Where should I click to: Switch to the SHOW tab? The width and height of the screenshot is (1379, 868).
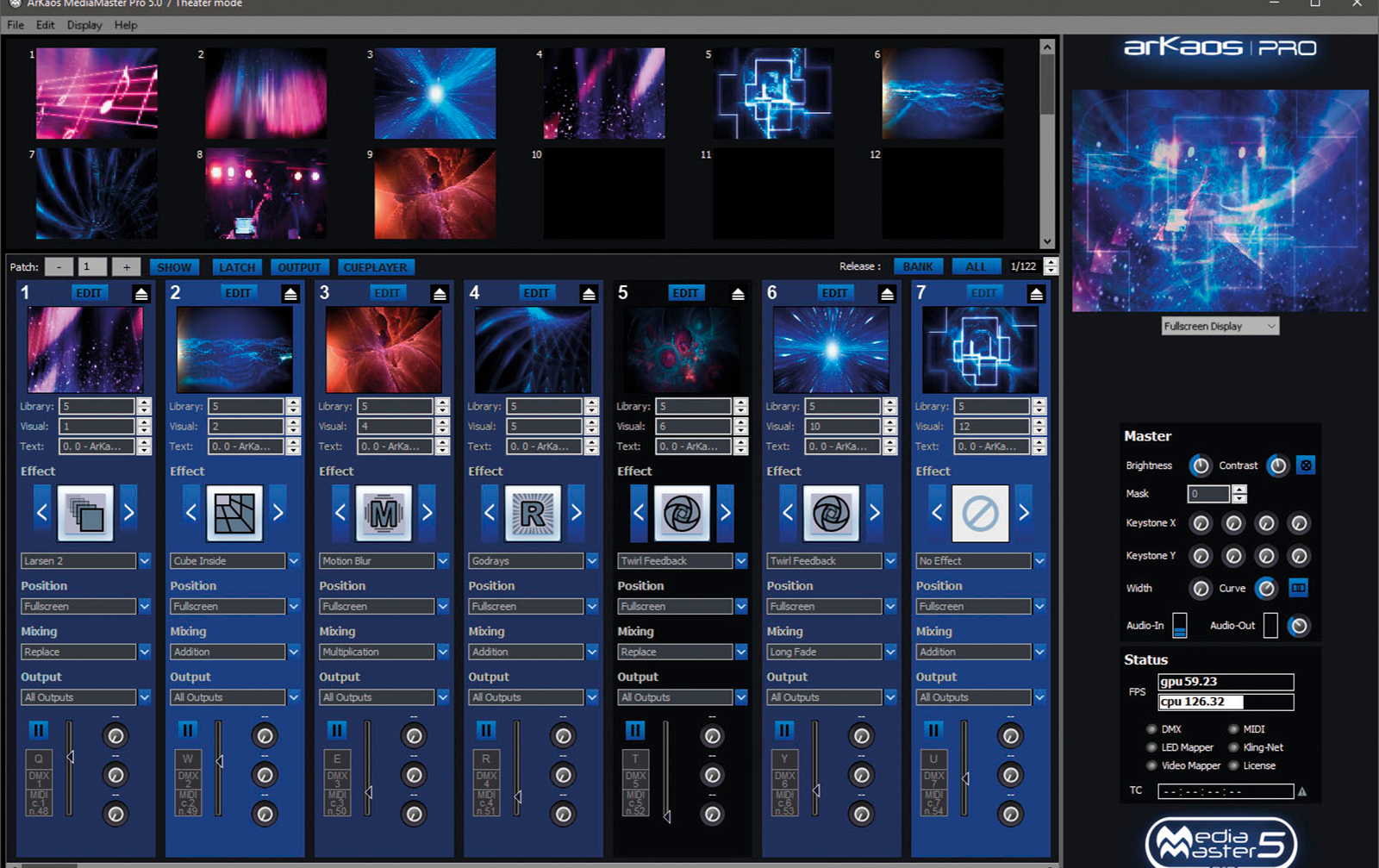tap(174, 267)
